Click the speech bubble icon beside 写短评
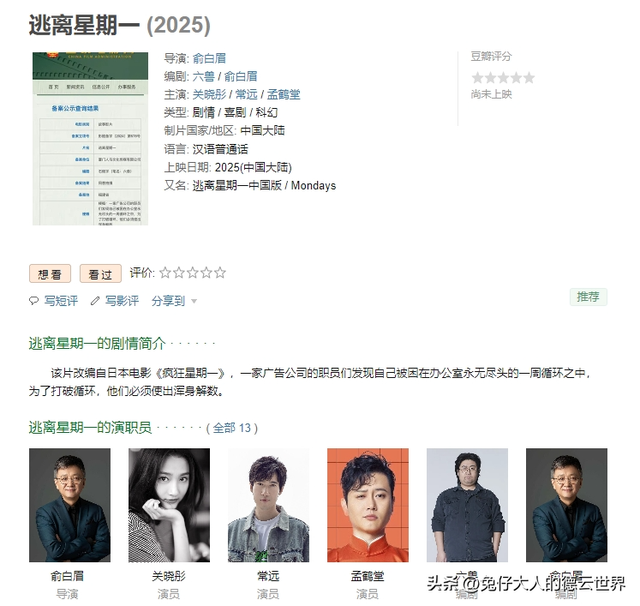This screenshot has height=606, width=640. pyautogui.click(x=33, y=301)
